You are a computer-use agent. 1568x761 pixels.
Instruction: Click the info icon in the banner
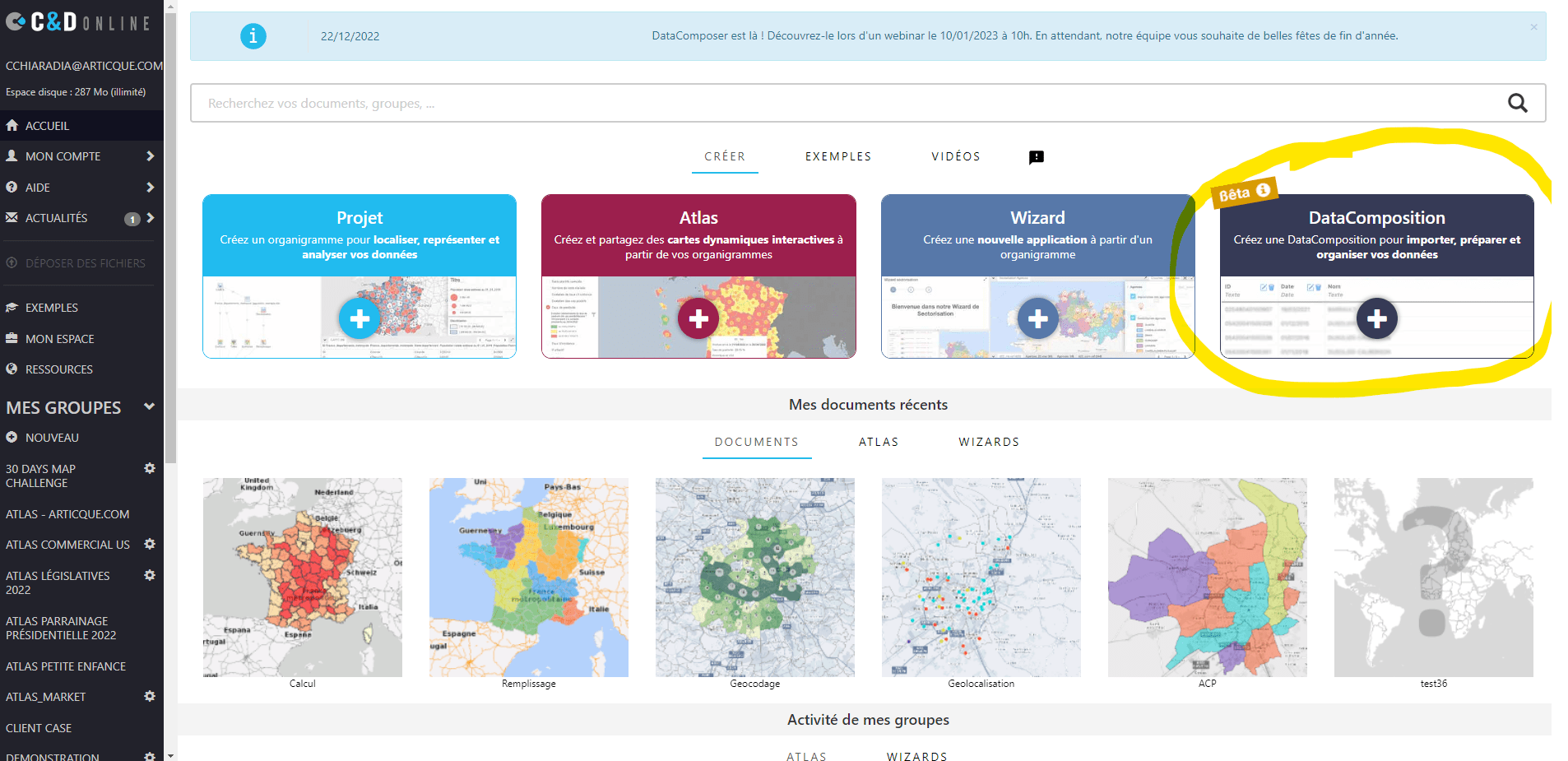[253, 35]
